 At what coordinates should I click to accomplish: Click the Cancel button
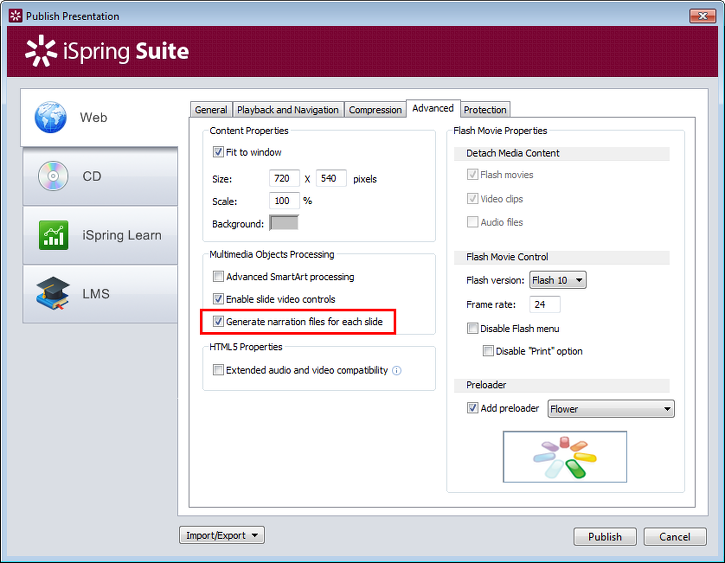(675, 537)
